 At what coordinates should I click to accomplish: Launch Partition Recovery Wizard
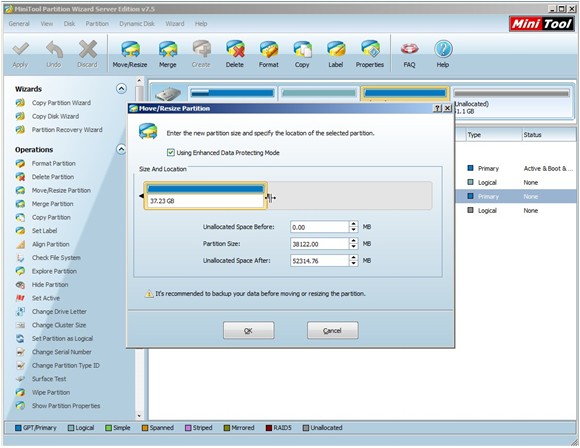pyautogui.click(x=67, y=130)
